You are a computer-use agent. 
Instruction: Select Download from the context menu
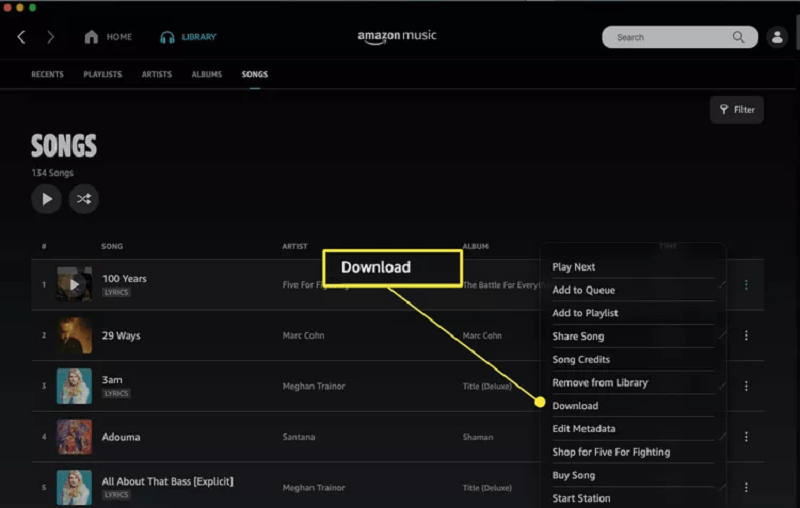pos(575,406)
